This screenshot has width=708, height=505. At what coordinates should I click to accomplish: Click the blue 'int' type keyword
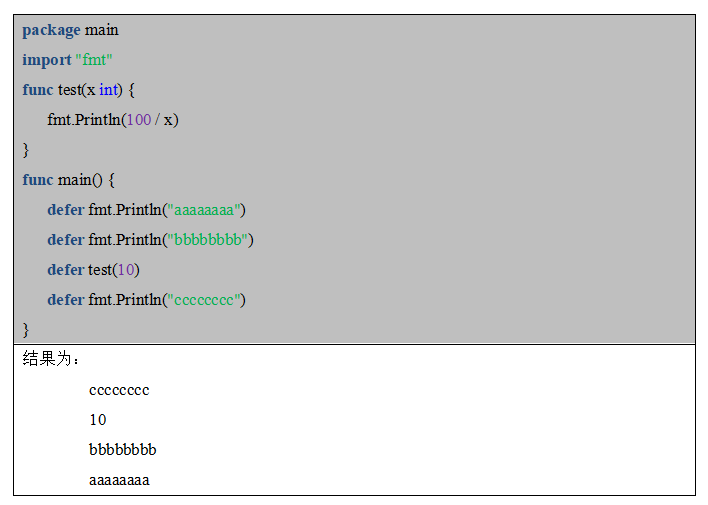109,90
